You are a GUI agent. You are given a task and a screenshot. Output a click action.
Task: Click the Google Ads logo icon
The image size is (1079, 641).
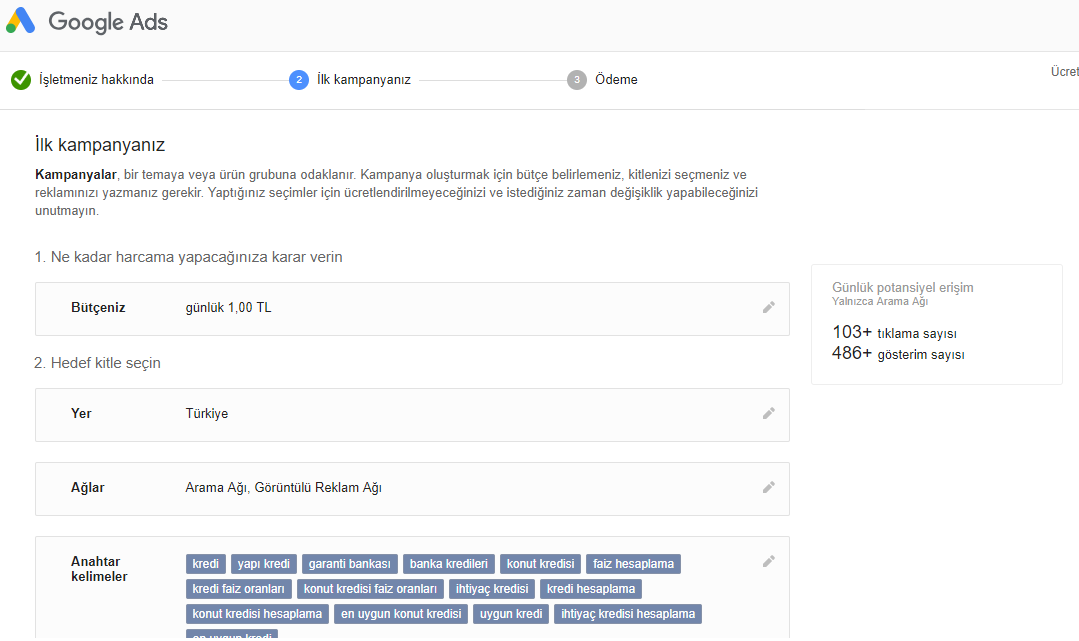pos(21,21)
